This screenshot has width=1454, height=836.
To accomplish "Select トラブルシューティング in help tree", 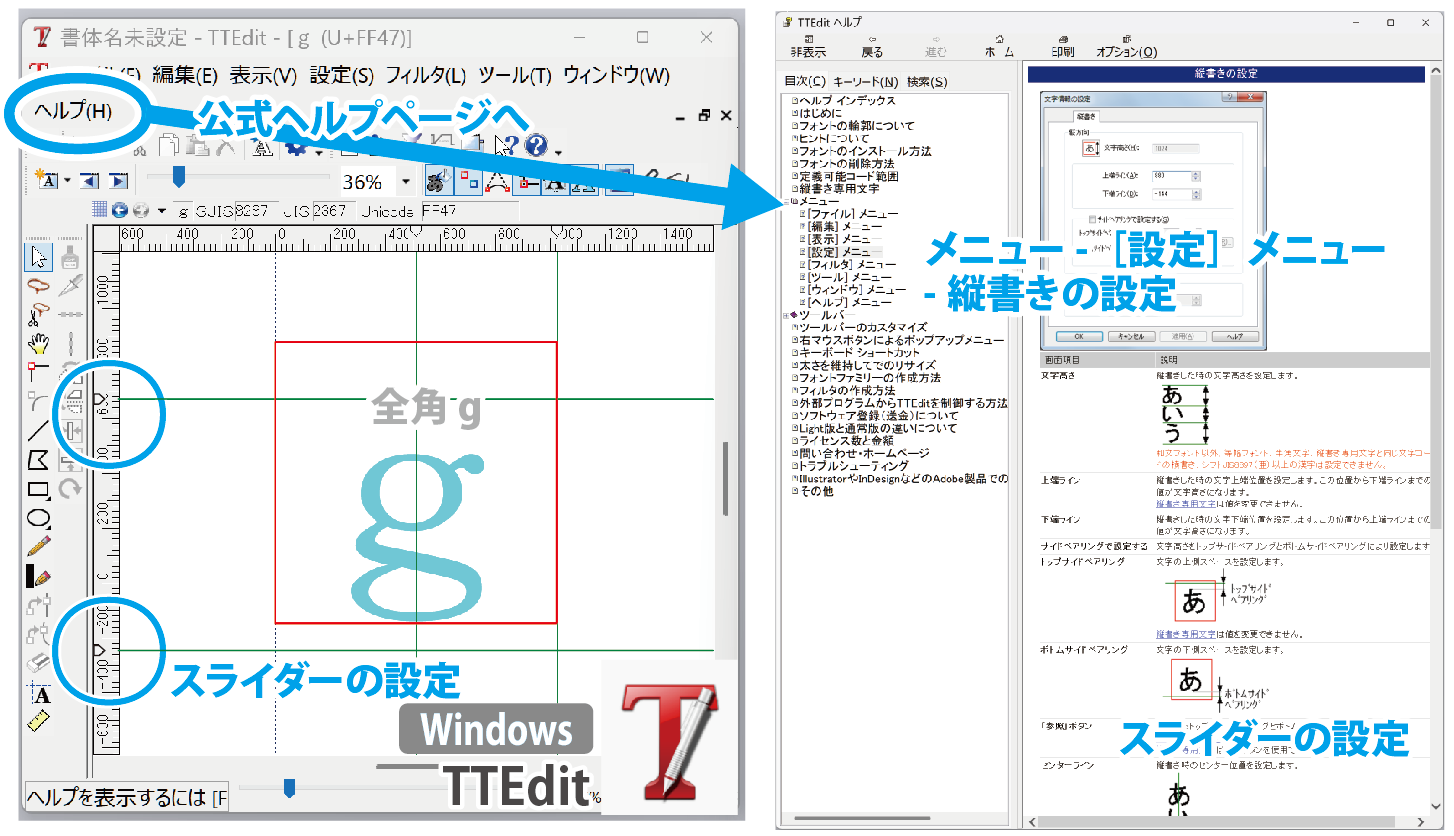I will [x=853, y=466].
